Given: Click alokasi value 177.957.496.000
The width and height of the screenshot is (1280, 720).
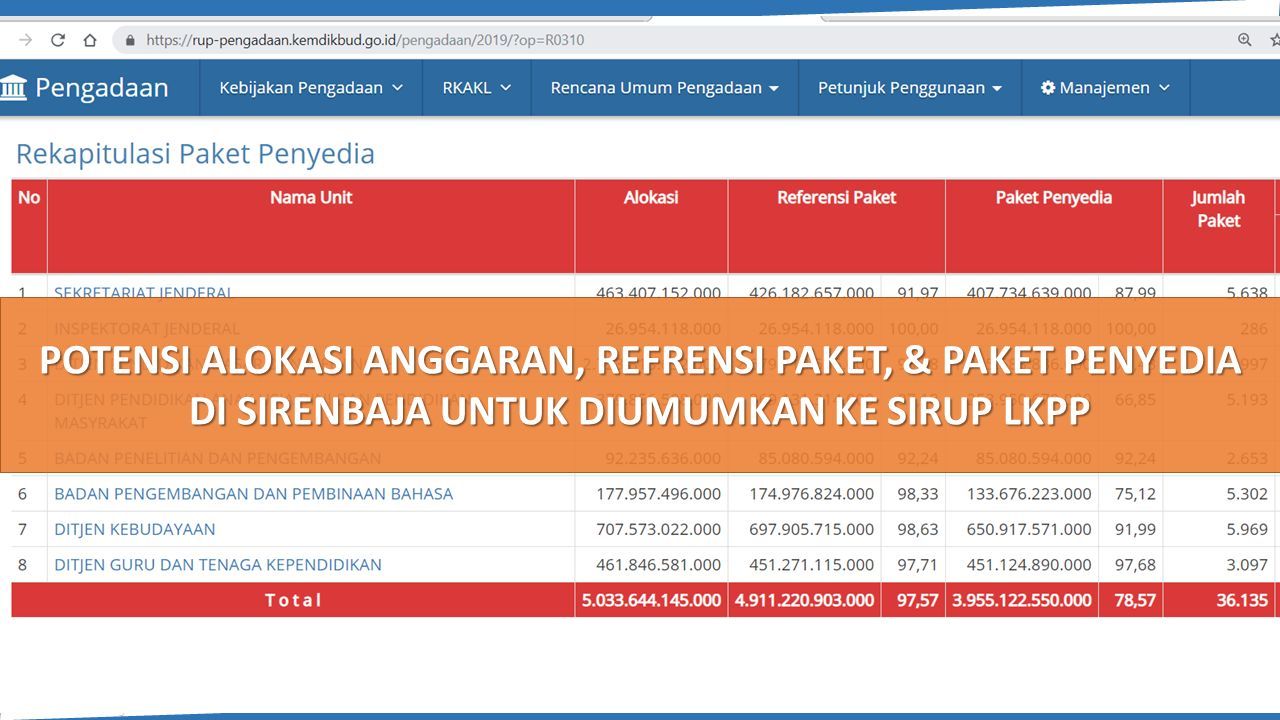Looking at the screenshot, I should (x=658, y=494).
